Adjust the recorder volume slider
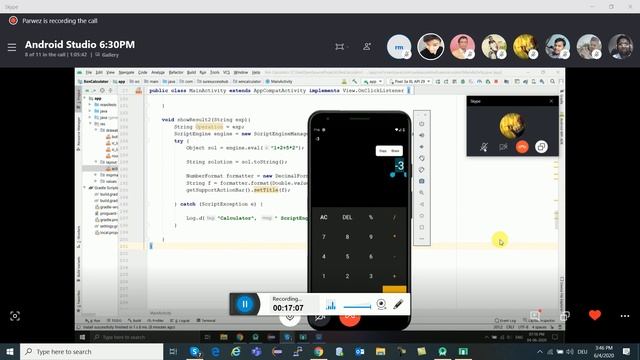The image size is (640, 360). click(357, 307)
